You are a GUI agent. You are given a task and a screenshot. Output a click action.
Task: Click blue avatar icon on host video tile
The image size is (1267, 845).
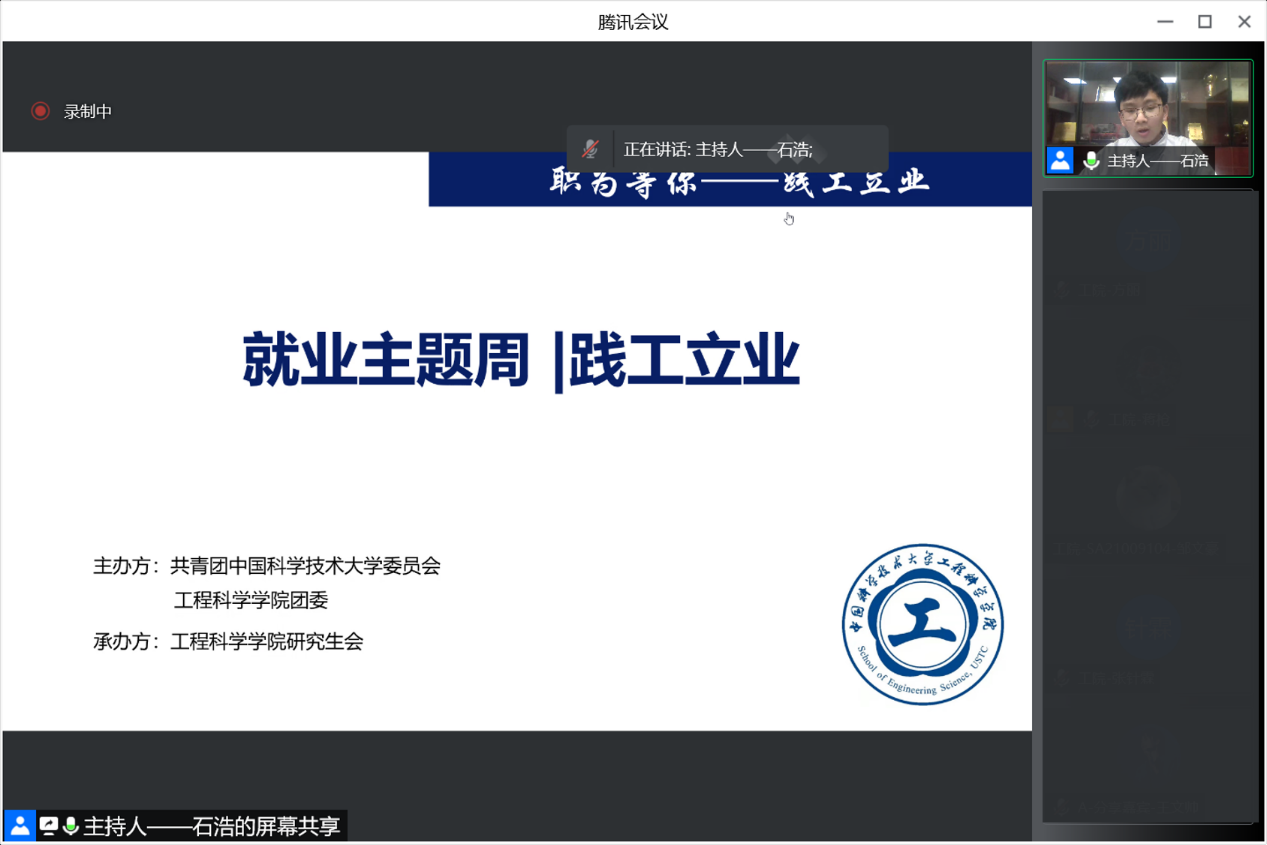(1060, 160)
